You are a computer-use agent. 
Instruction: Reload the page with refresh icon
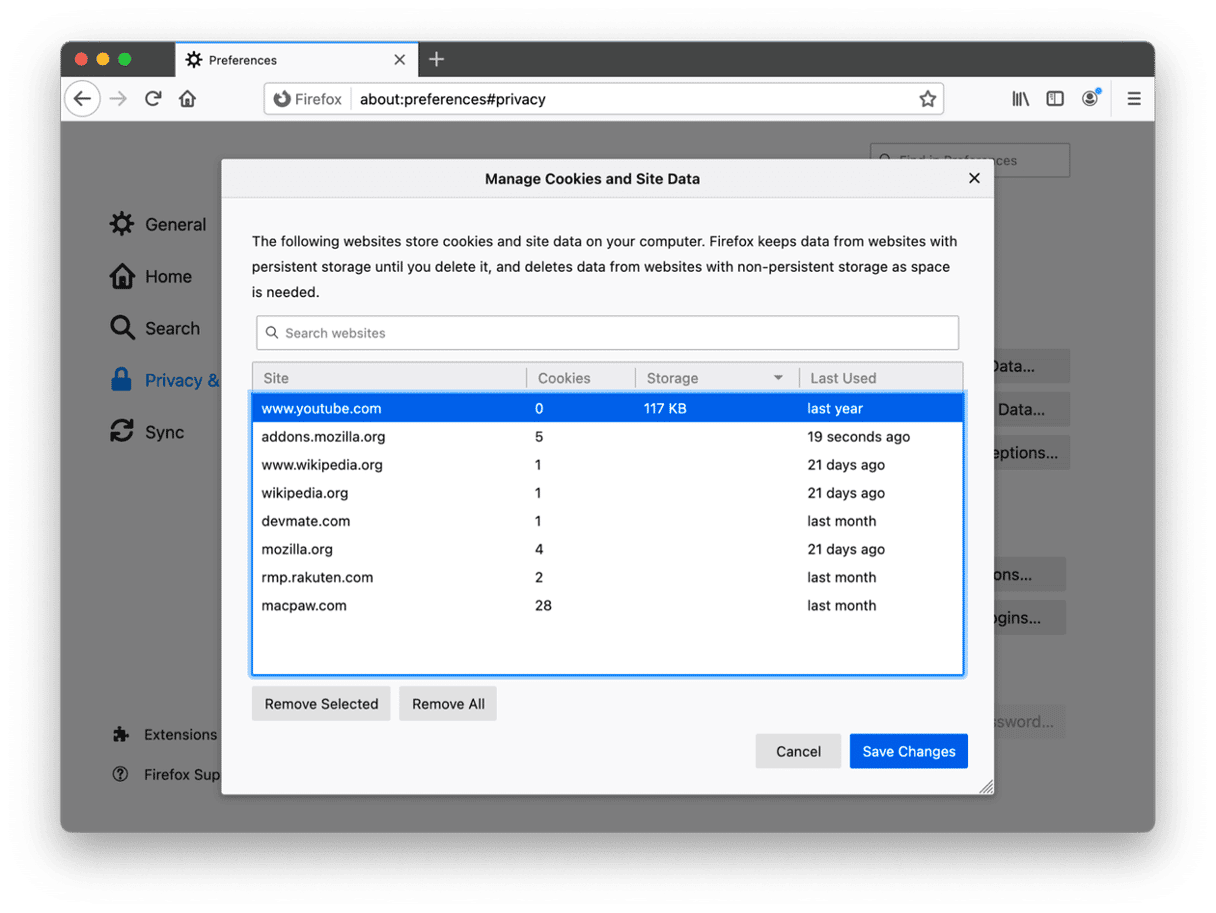[153, 99]
